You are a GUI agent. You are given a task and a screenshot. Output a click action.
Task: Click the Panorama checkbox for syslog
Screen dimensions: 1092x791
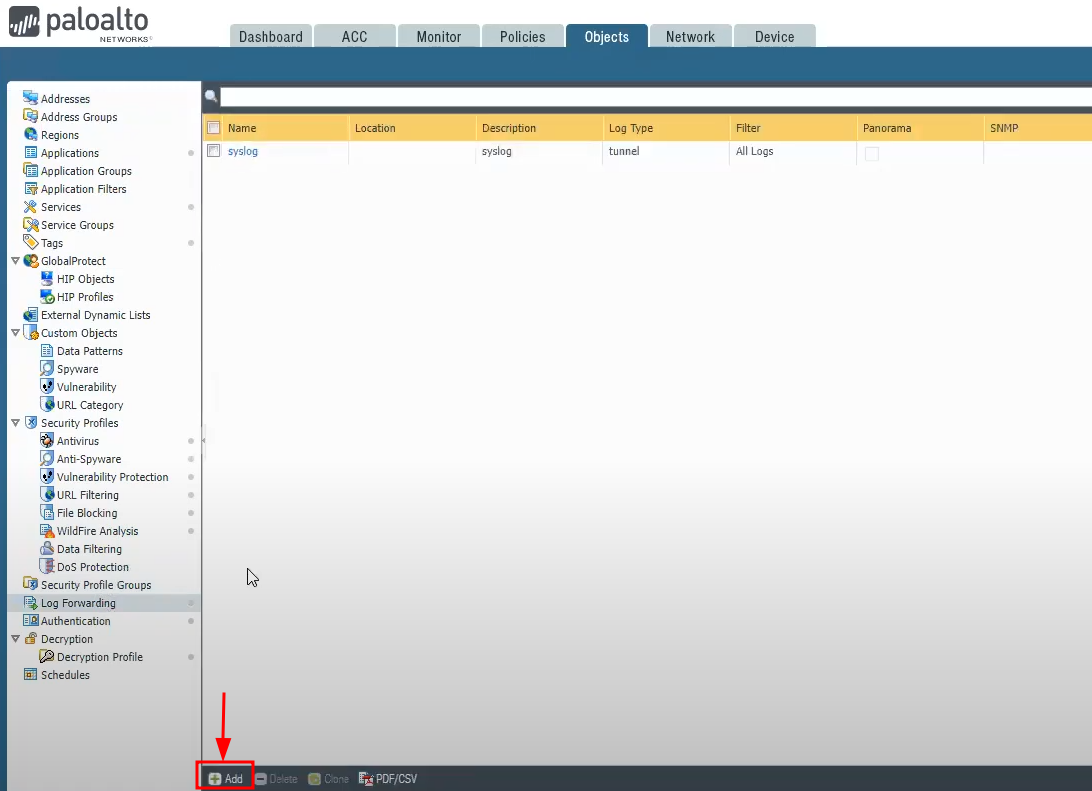pos(871,153)
